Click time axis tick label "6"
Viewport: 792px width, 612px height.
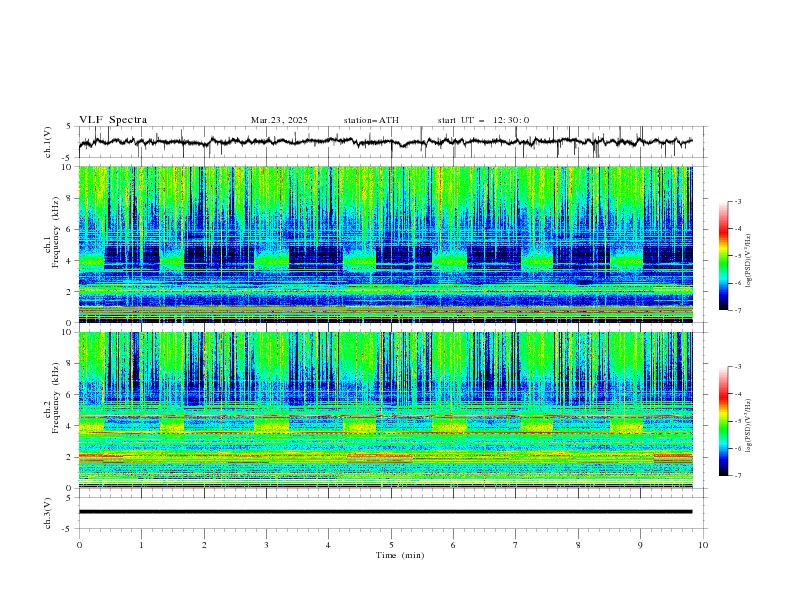(x=453, y=545)
